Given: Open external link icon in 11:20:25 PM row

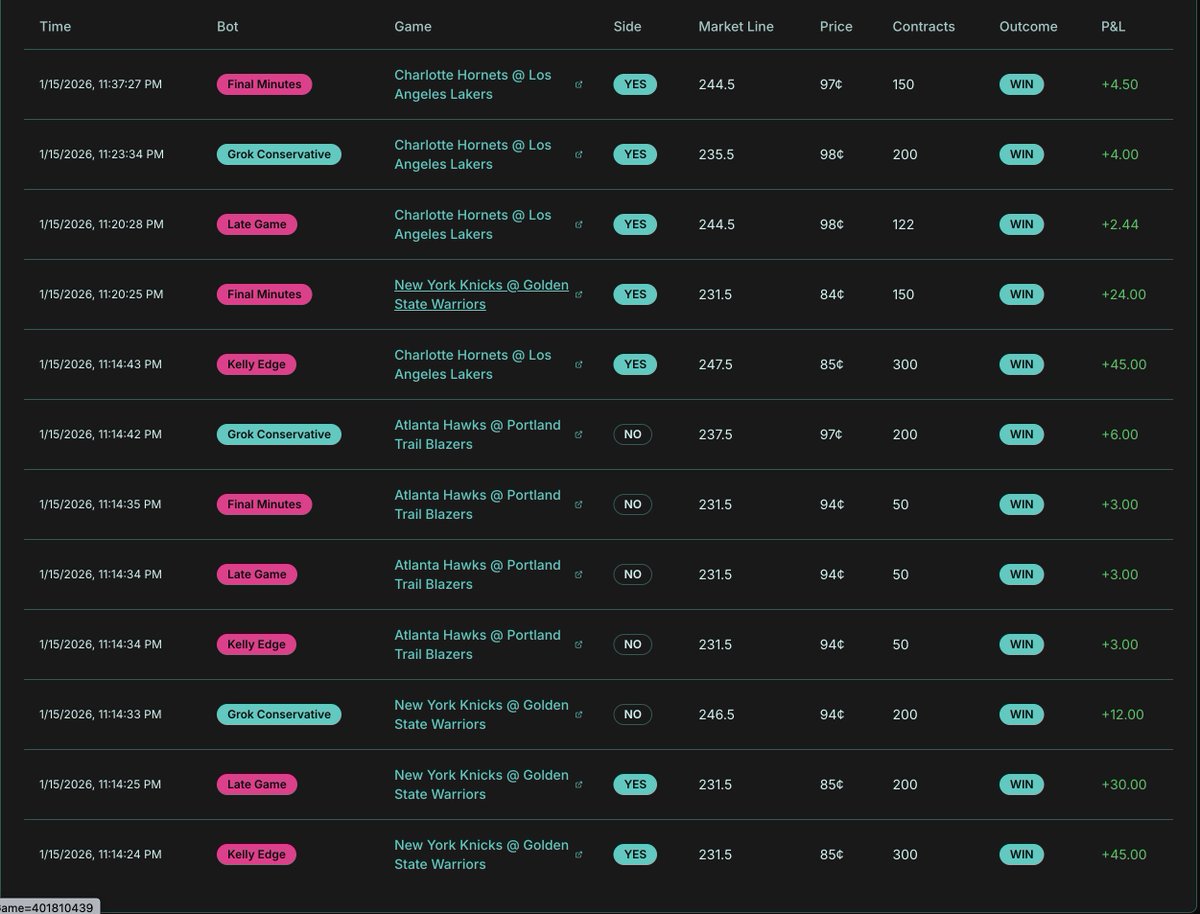Looking at the screenshot, I should tap(579, 295).
